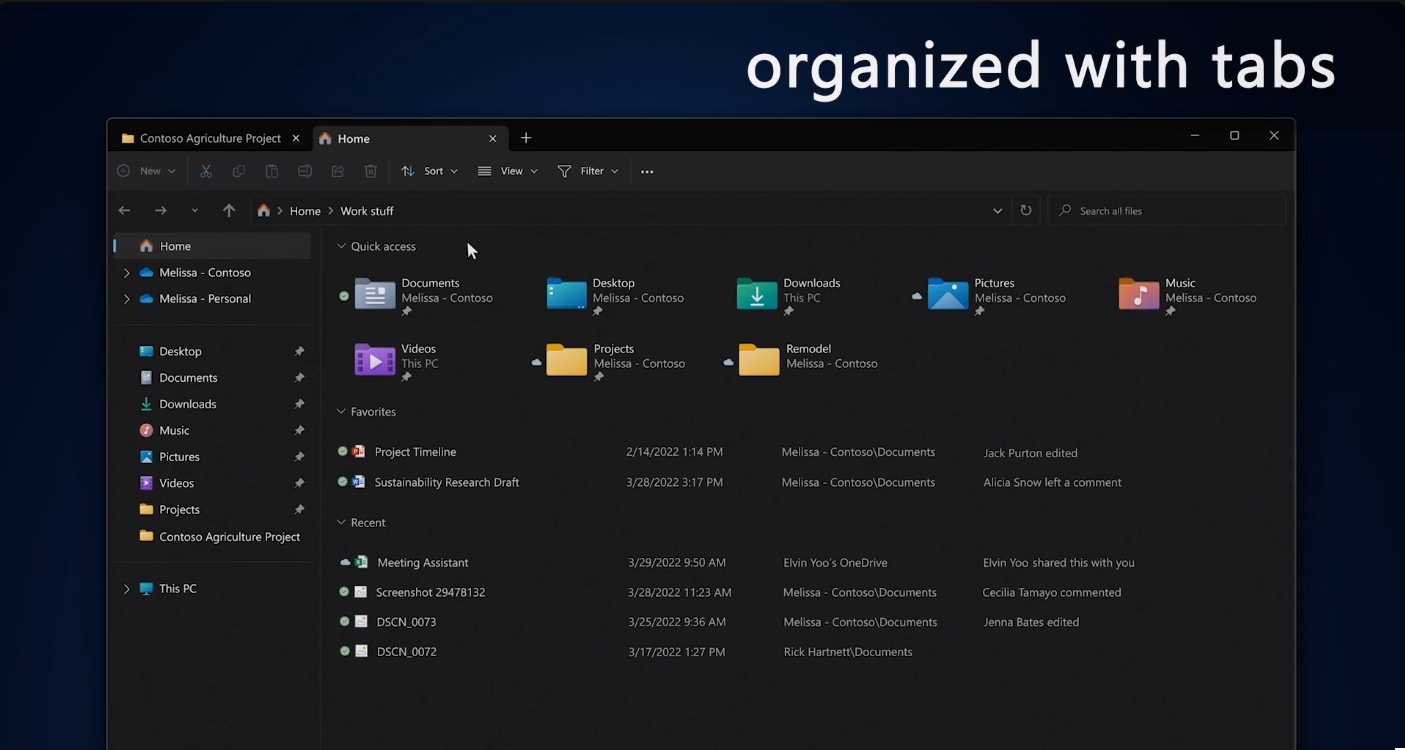Click the Rename icon in toolbar
The image size is (1405, 750).
305,171
